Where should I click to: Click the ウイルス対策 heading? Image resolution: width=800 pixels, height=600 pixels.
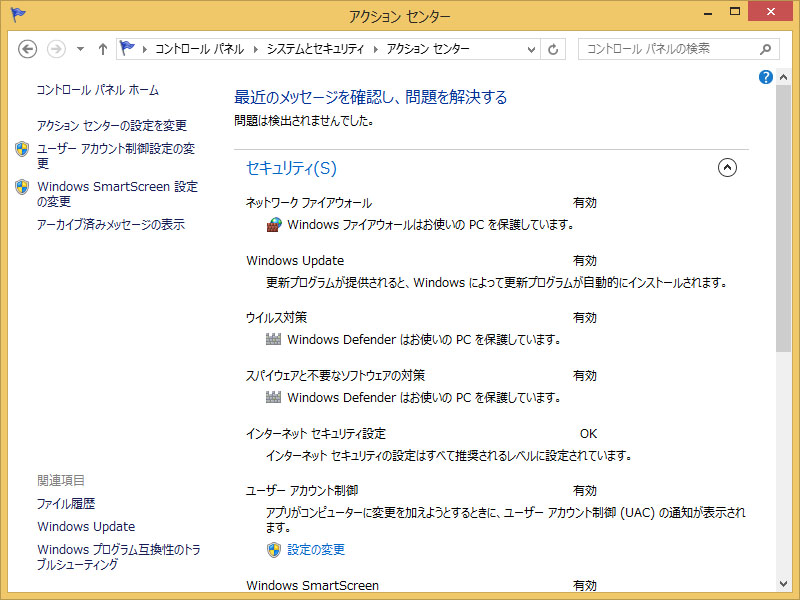[276, 317]
